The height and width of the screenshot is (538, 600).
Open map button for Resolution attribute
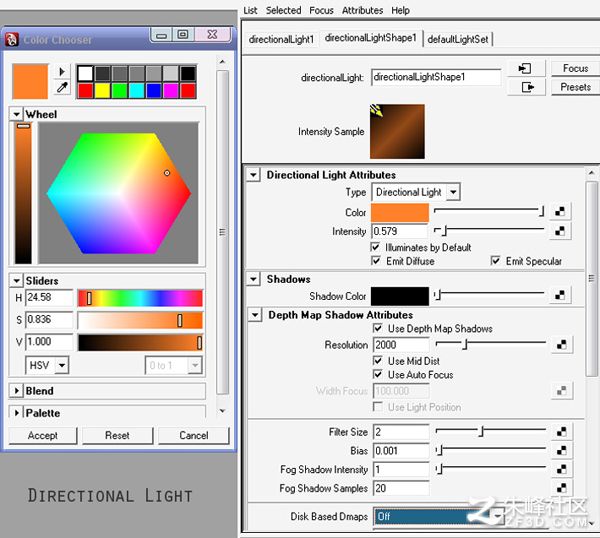561,344
